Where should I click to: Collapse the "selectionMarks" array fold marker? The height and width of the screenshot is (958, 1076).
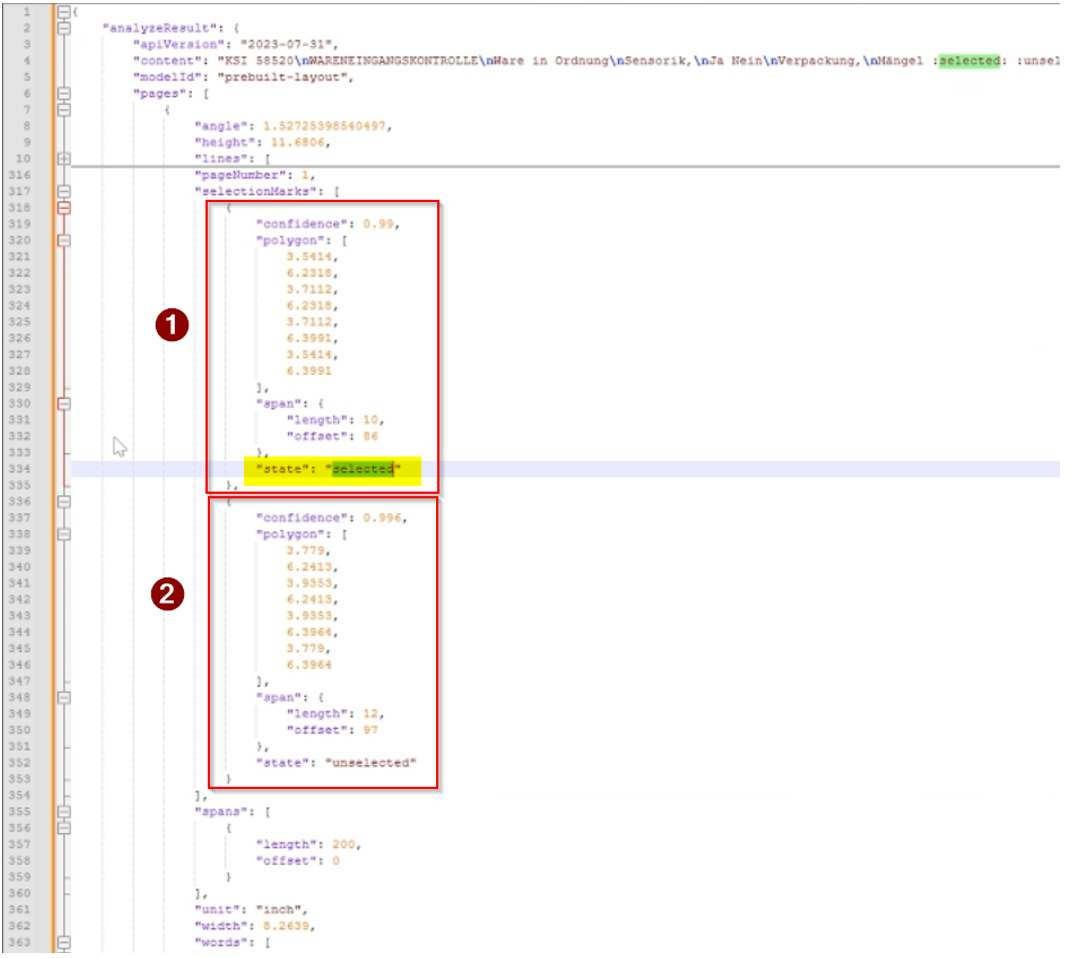point(64,191)
